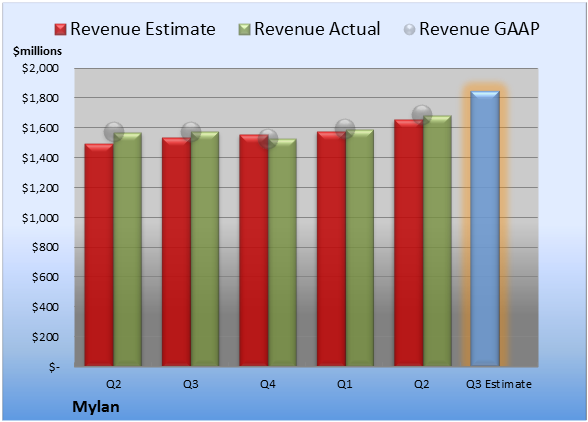Click the Q3 Estimate axis label
The image size is (588, 422).
(498, 384)
